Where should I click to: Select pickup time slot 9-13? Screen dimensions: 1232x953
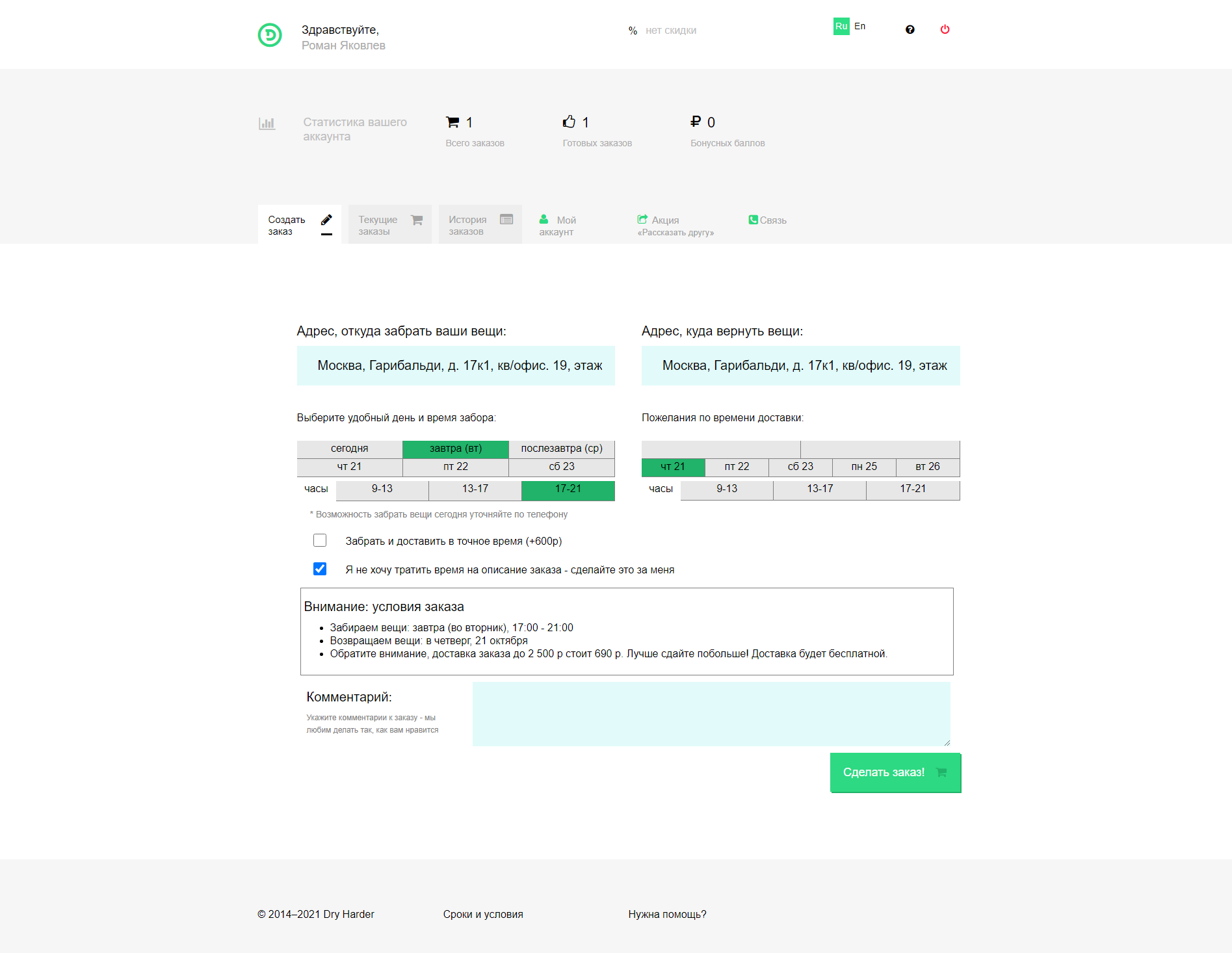click(382, 489)
